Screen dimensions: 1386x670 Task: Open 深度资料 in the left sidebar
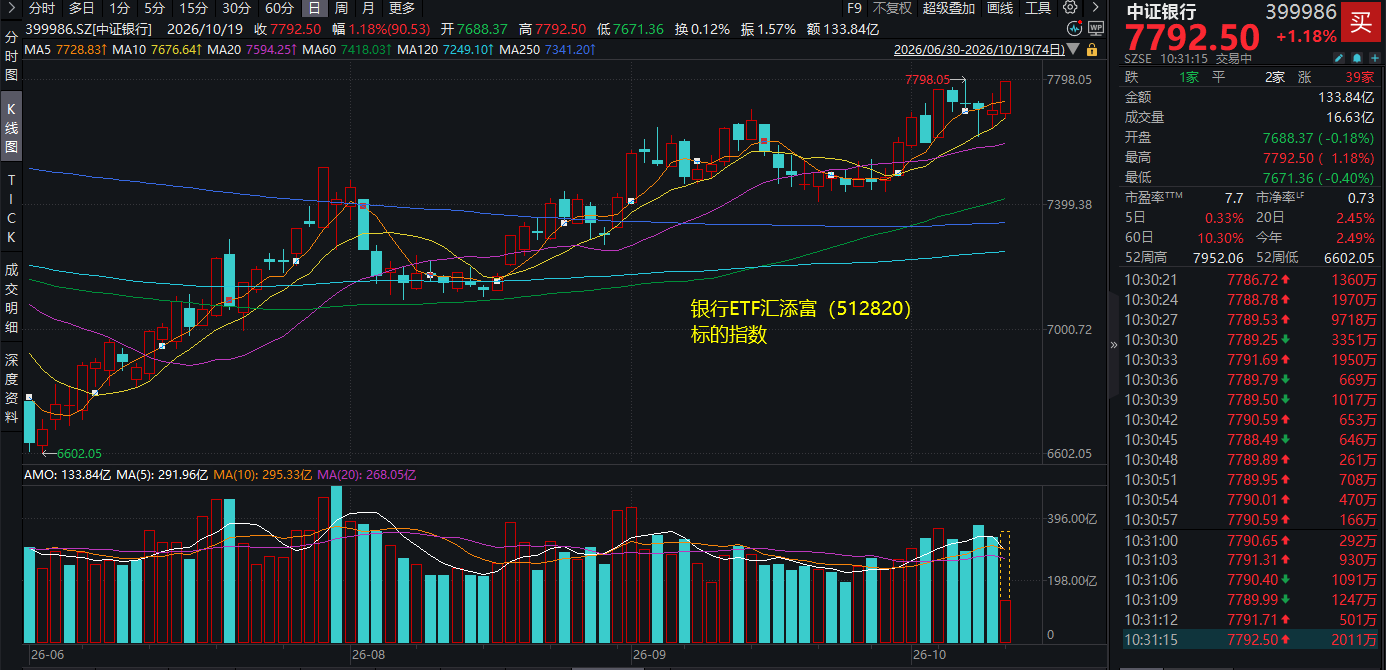point(11,388)
